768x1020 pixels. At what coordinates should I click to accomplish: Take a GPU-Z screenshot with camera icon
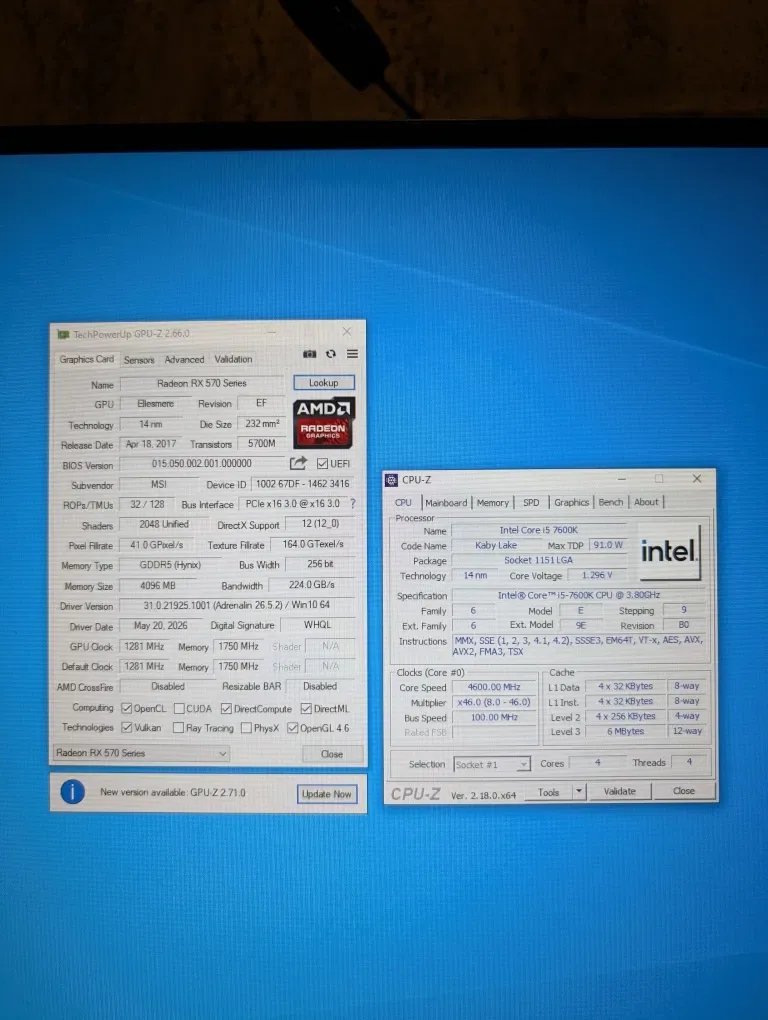point(310,354)
